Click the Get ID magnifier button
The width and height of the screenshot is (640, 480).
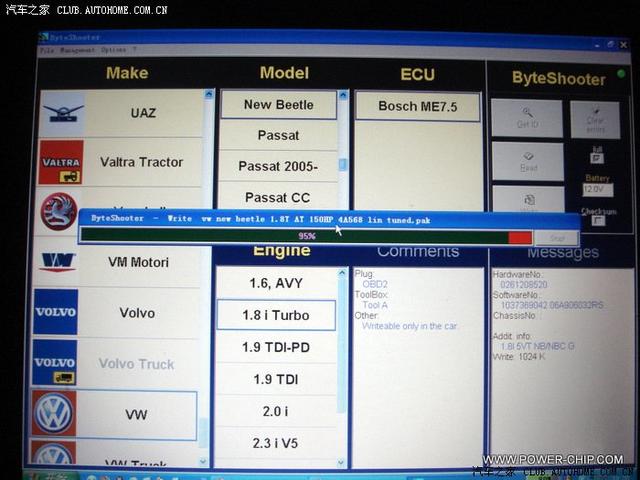[527, 118]
